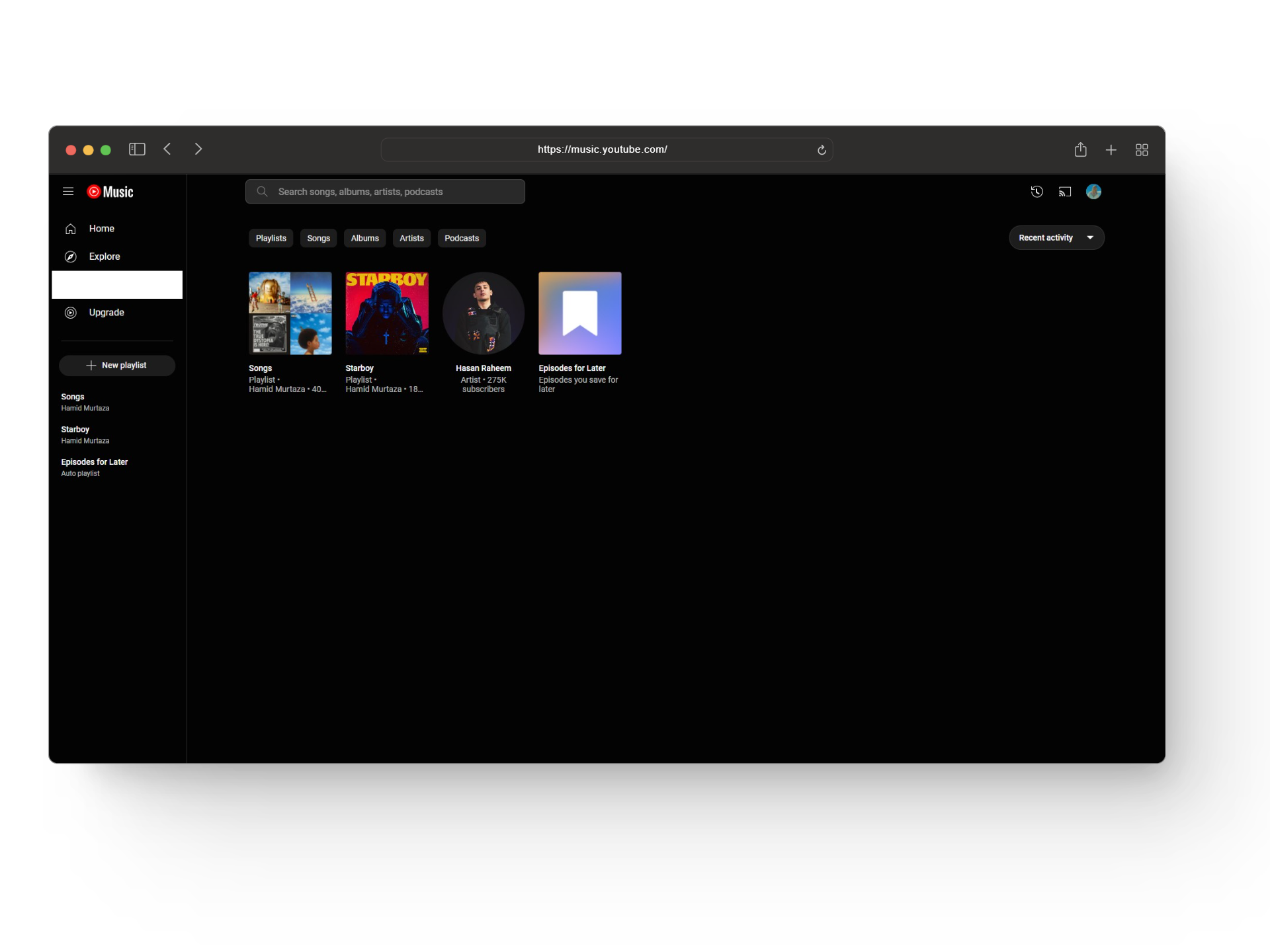
Task: Open the Hasan Raheem artist thumbnail
Action: pyautogui.click(x=483, y=313)
